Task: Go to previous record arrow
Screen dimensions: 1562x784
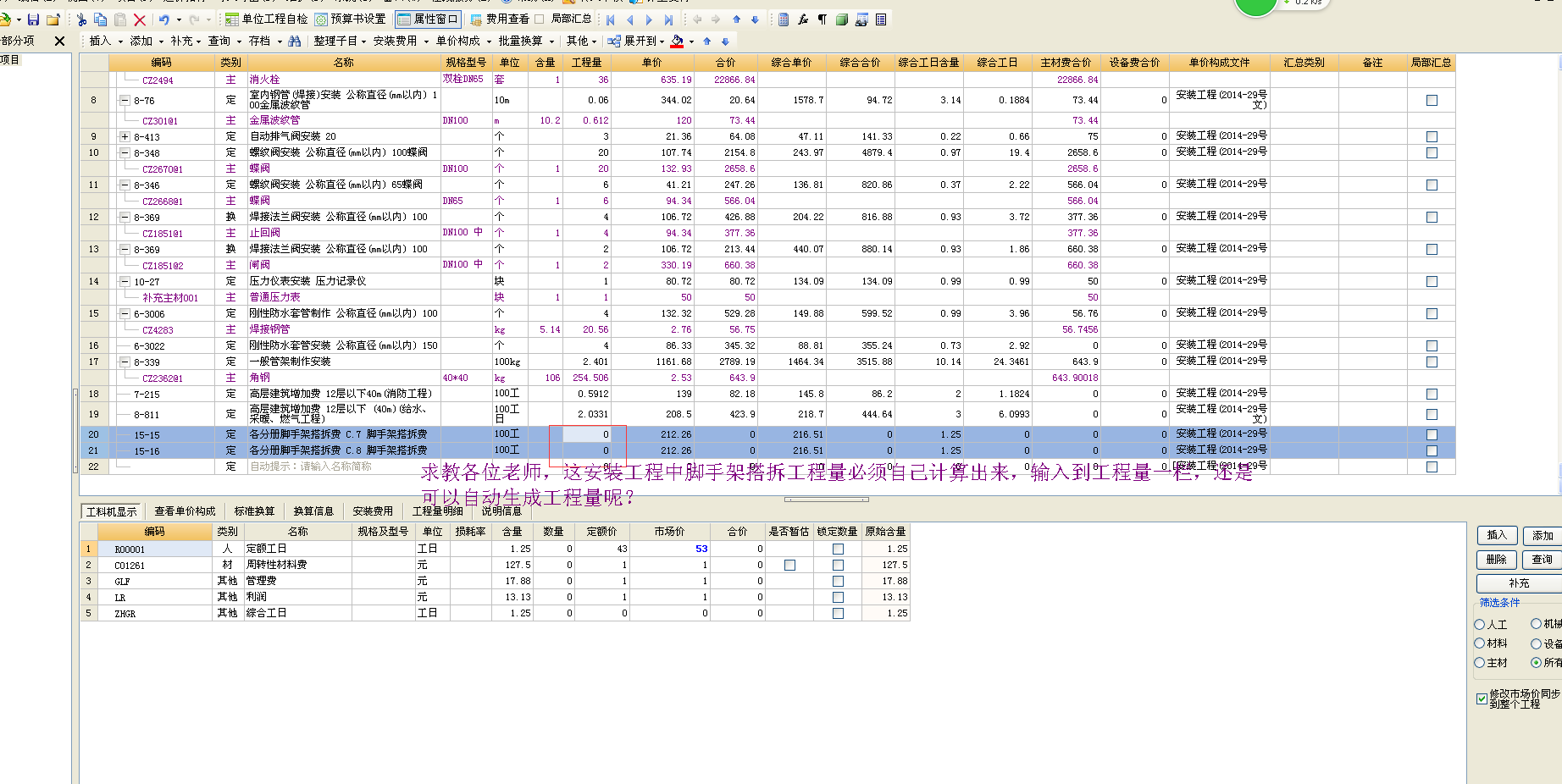Action: pyautogui.click(x=629, y=19)
